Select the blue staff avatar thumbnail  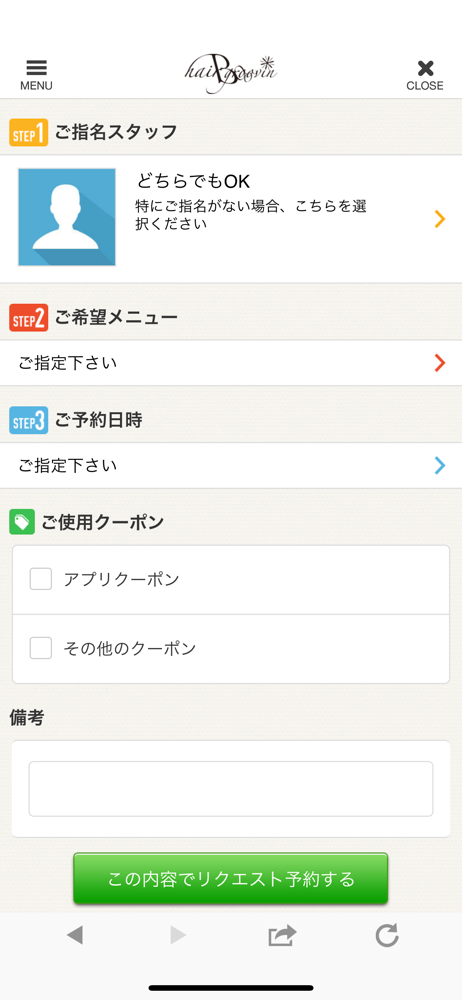(x=67, y=217)
